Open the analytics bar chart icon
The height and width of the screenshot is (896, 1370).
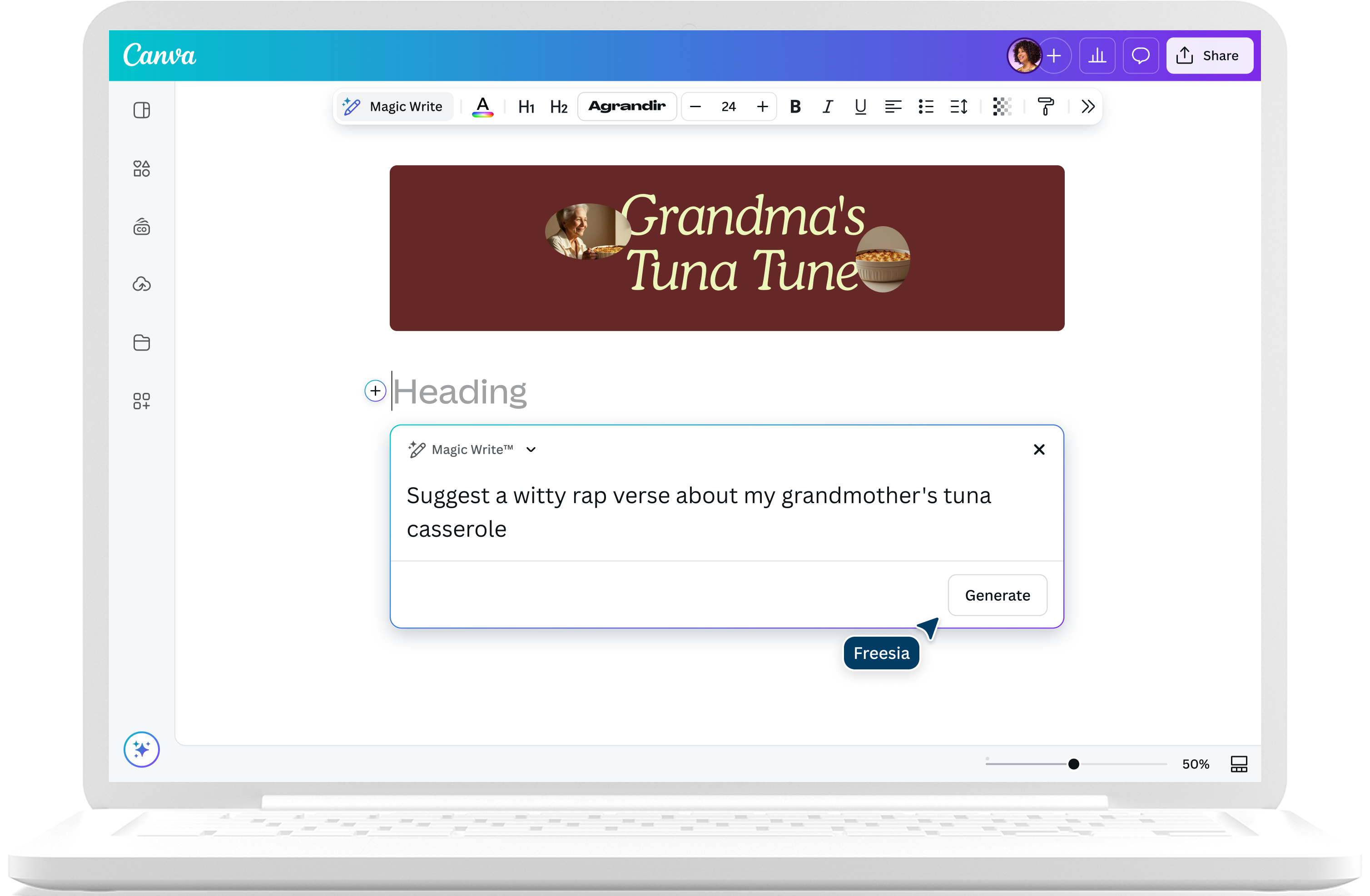(1097, 56)
